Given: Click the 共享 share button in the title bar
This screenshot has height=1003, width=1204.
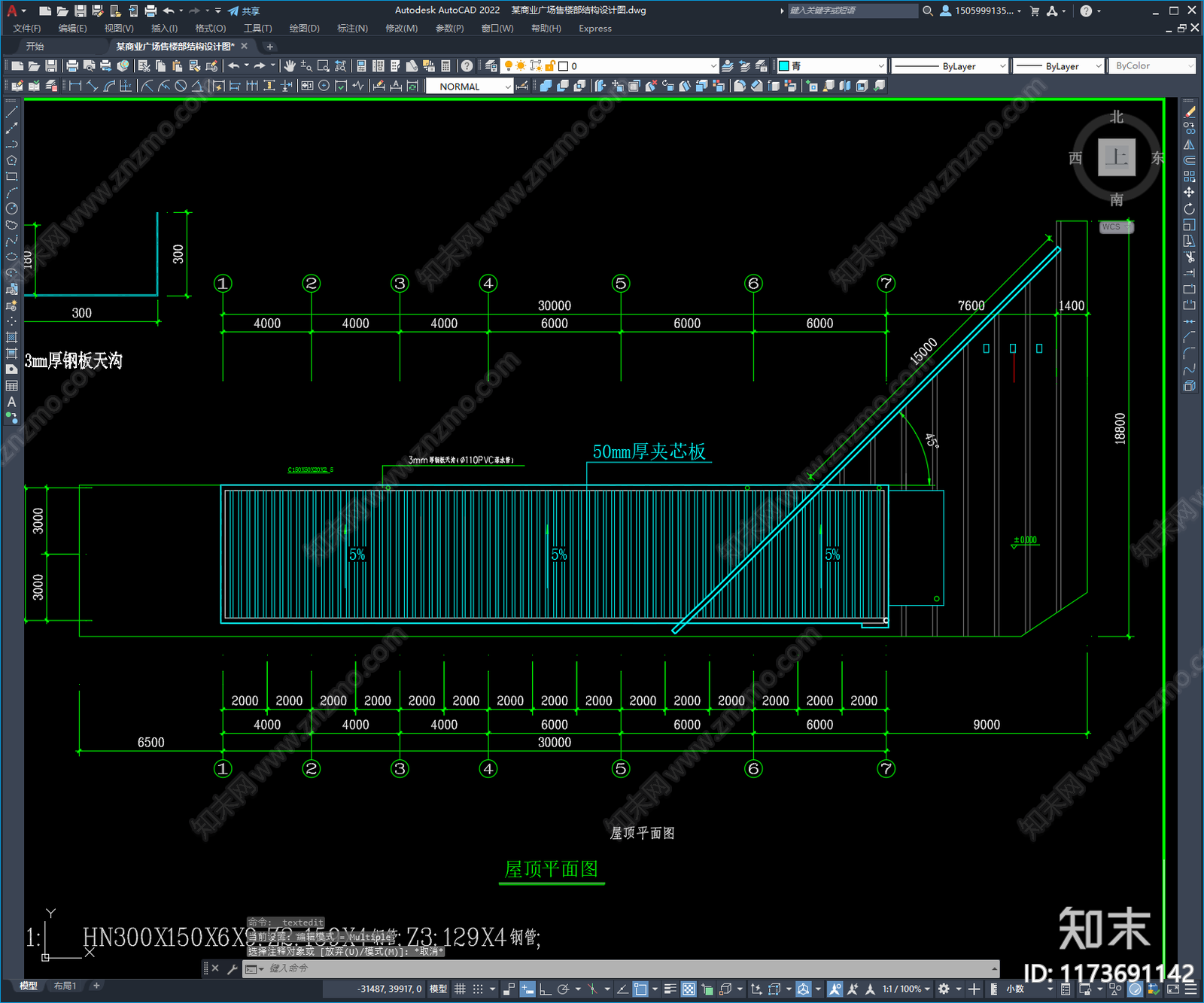Looking at the screenshot, I should tap(244, 11).
